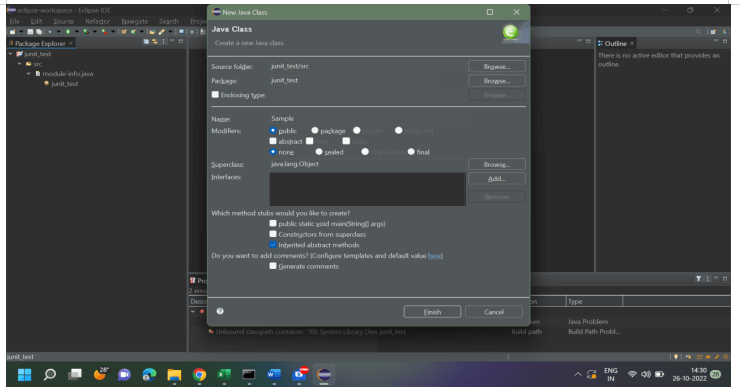Click the Finish button
The image size is (740, 392).
[x=432, y=312]
